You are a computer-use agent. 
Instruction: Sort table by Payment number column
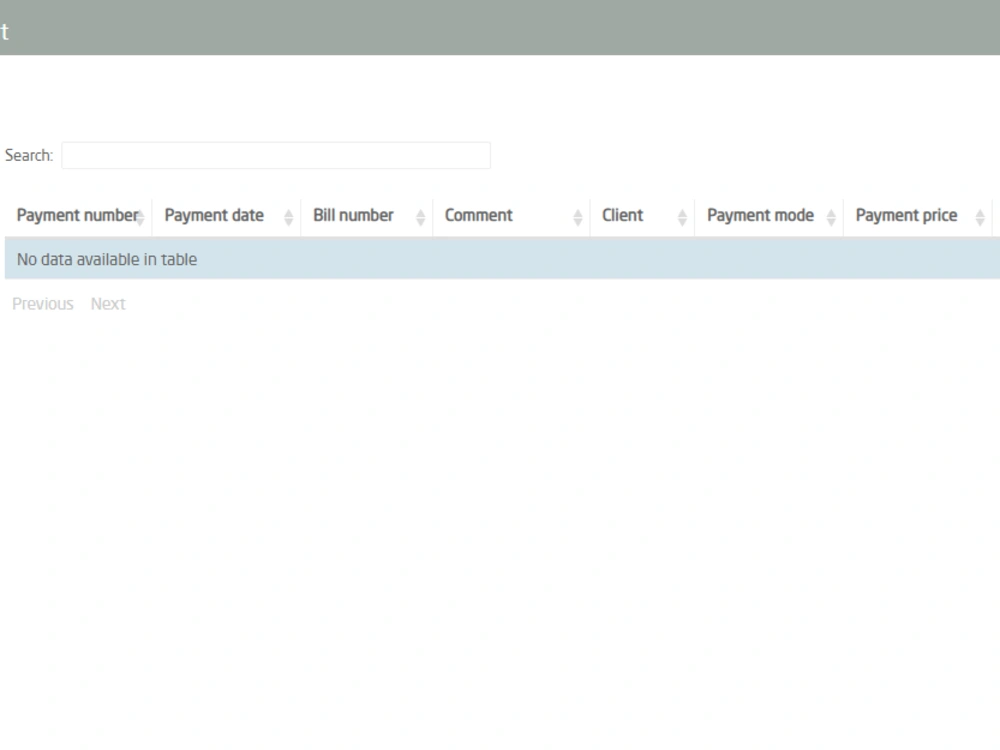point(78,216)
